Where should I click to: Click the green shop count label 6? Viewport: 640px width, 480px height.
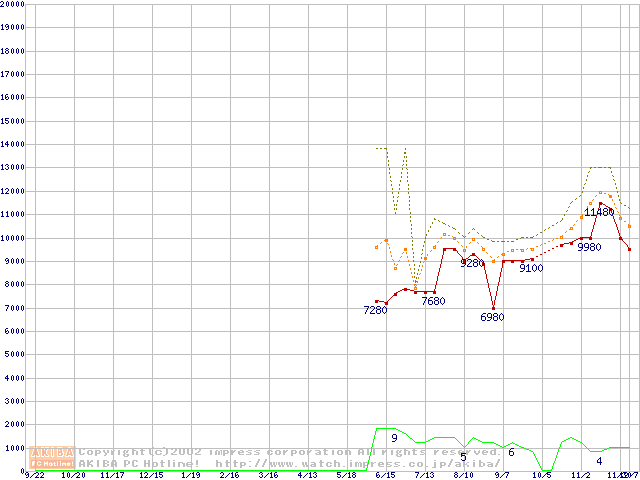tap(511, 452)
